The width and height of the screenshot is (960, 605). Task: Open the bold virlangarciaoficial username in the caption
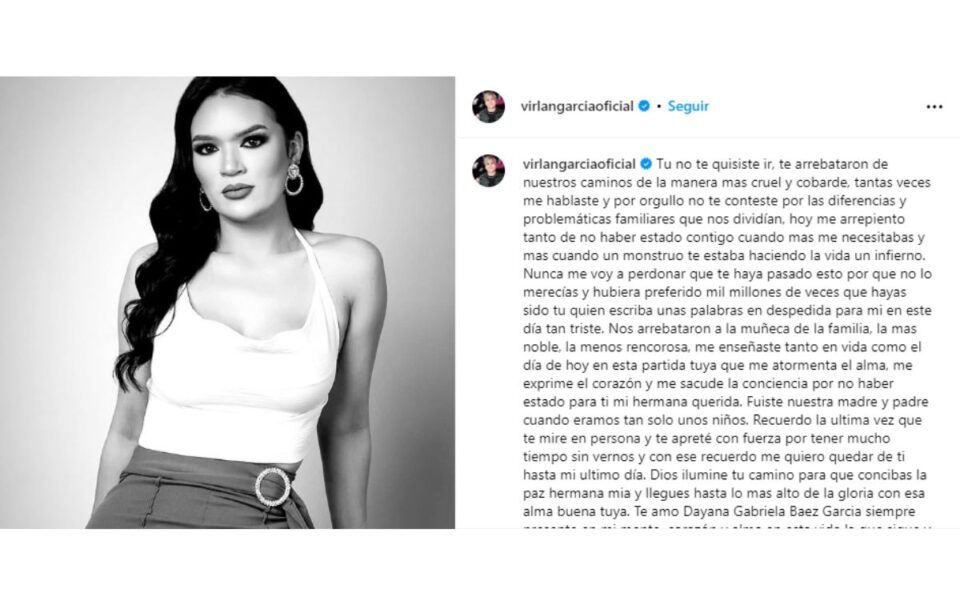(x=579, y=164)
